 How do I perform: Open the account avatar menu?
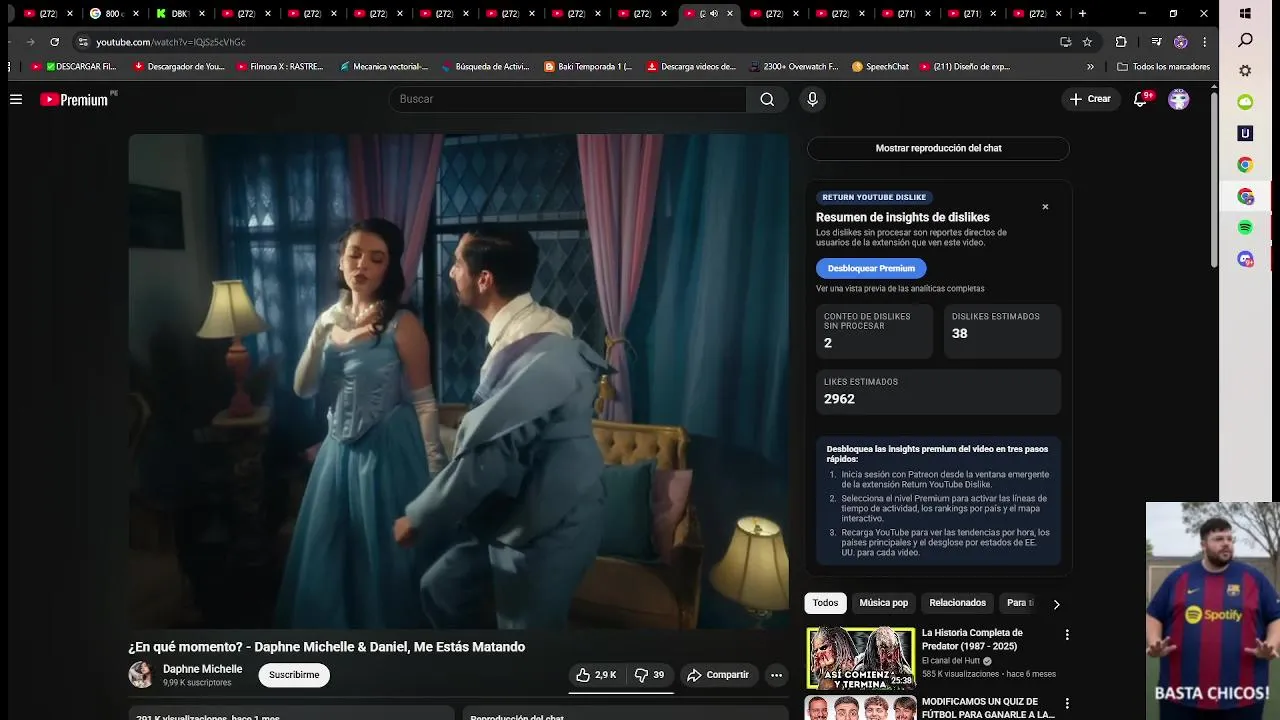tap(1179, 99)
